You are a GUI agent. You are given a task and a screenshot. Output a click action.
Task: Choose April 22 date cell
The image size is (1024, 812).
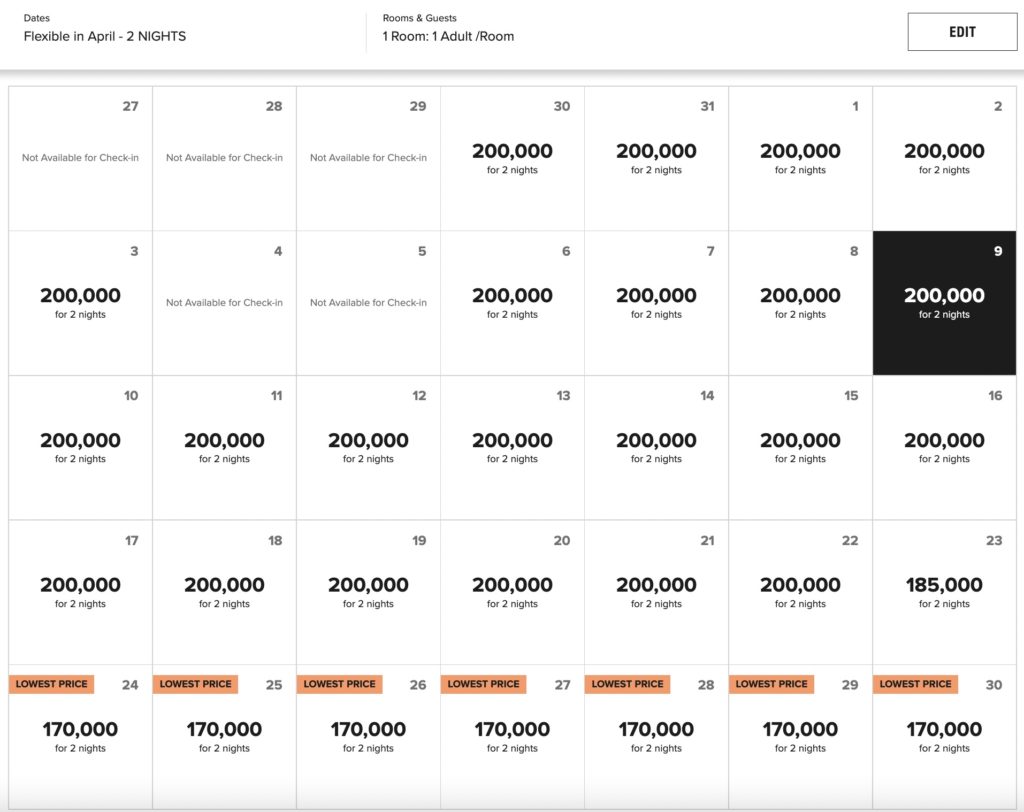[x=800, y=592]
